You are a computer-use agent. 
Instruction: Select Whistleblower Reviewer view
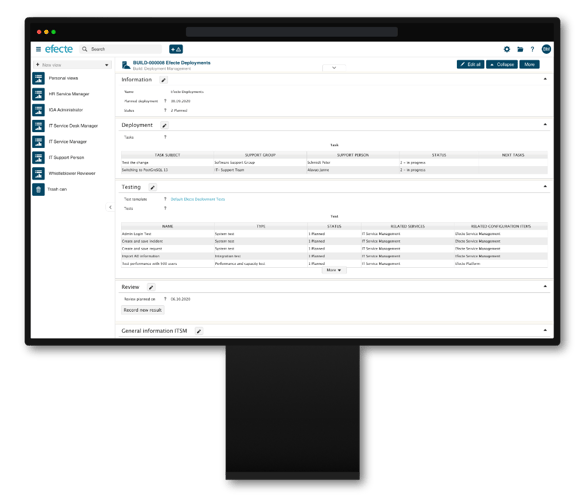pyautogui.click(x=72, y=174)
